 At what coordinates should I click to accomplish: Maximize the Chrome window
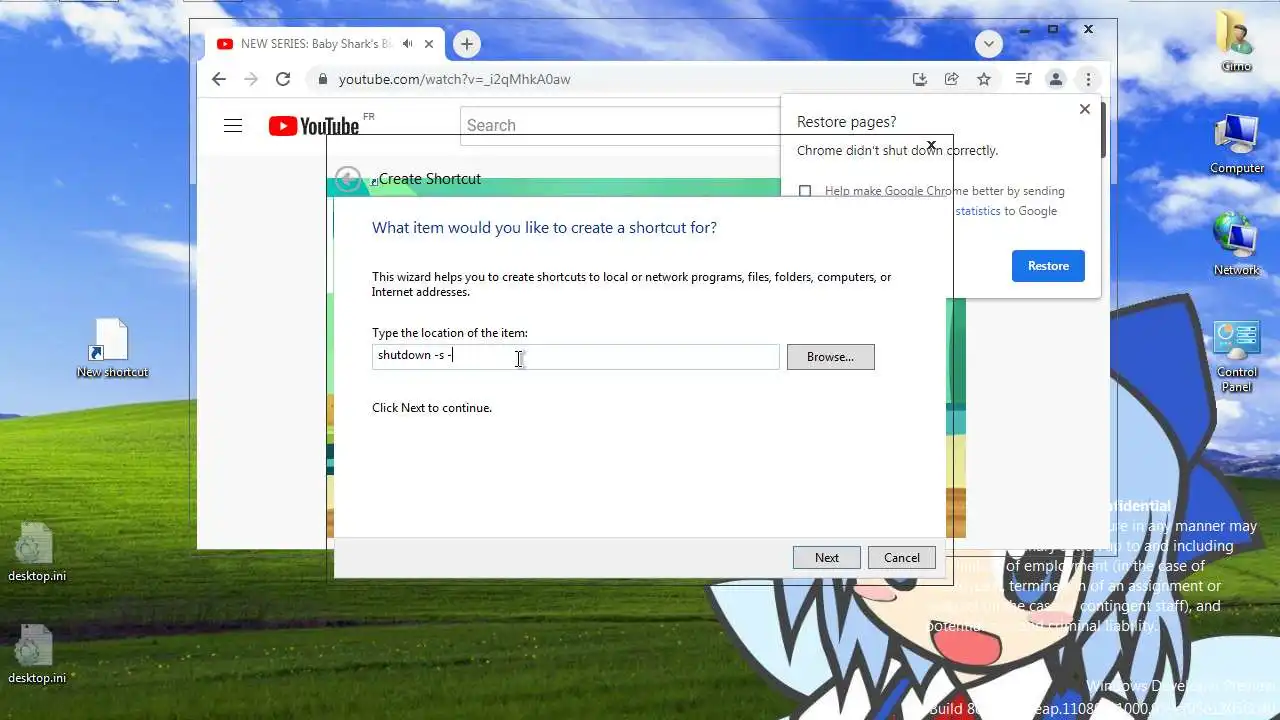click(1053, 30)
